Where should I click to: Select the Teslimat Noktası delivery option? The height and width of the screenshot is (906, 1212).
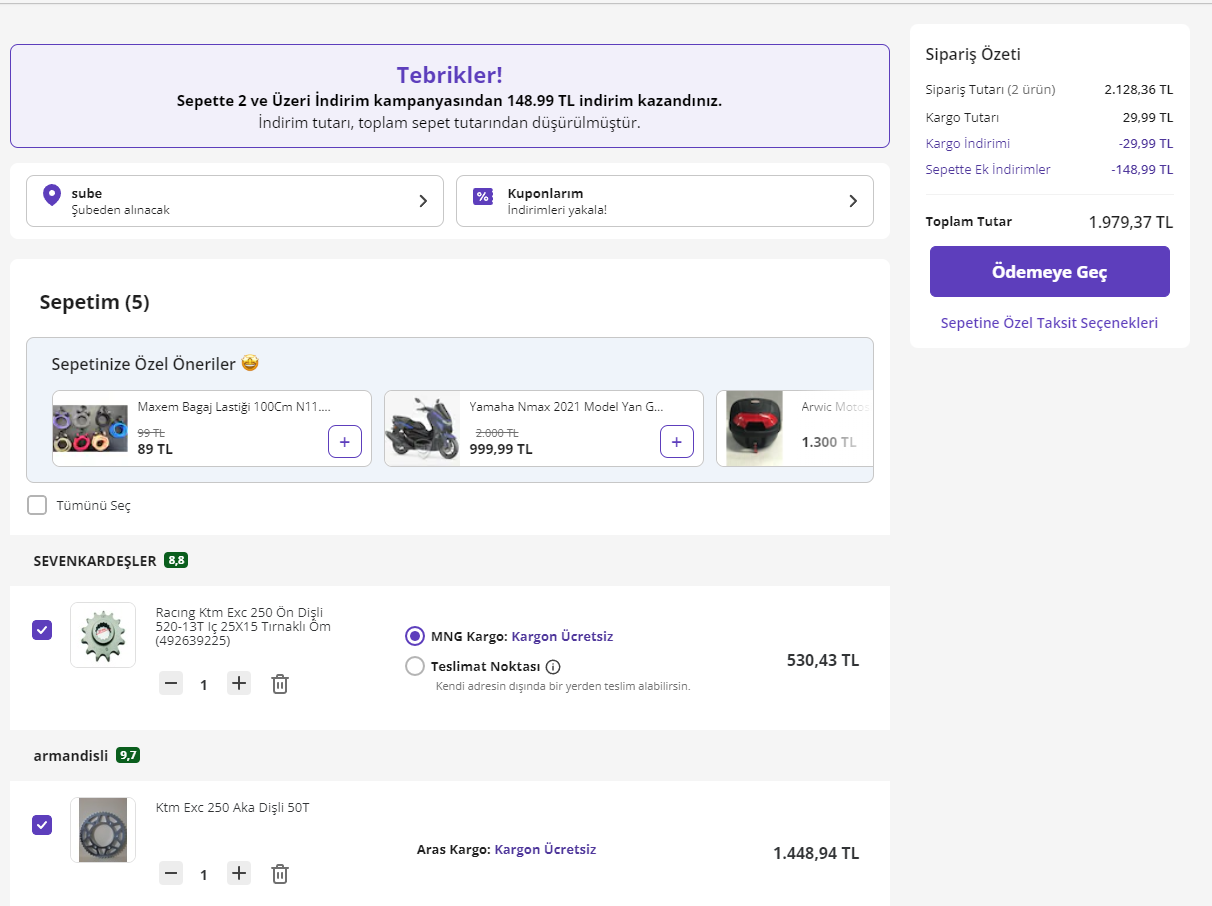415,666
